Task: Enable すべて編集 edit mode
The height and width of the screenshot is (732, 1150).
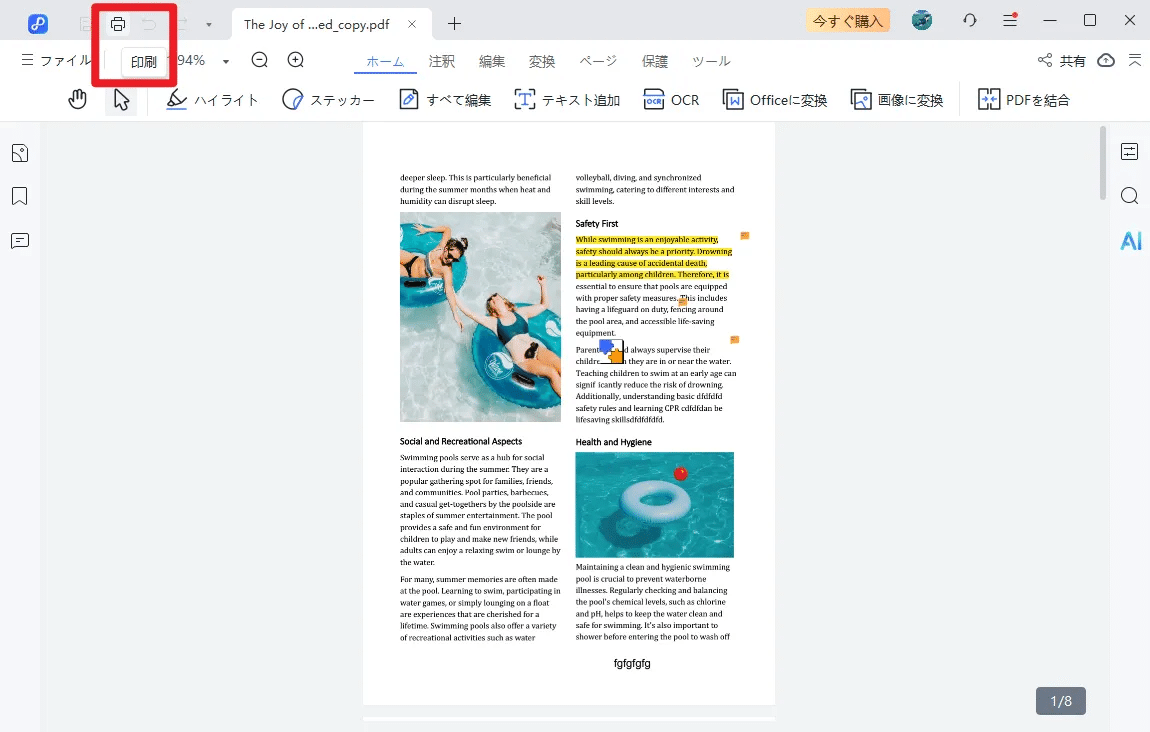Action: (x=444, y=99)
